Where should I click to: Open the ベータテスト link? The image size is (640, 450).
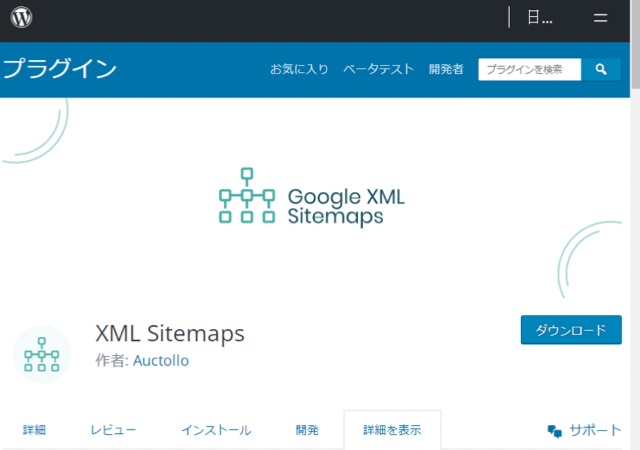pos(378,69)
